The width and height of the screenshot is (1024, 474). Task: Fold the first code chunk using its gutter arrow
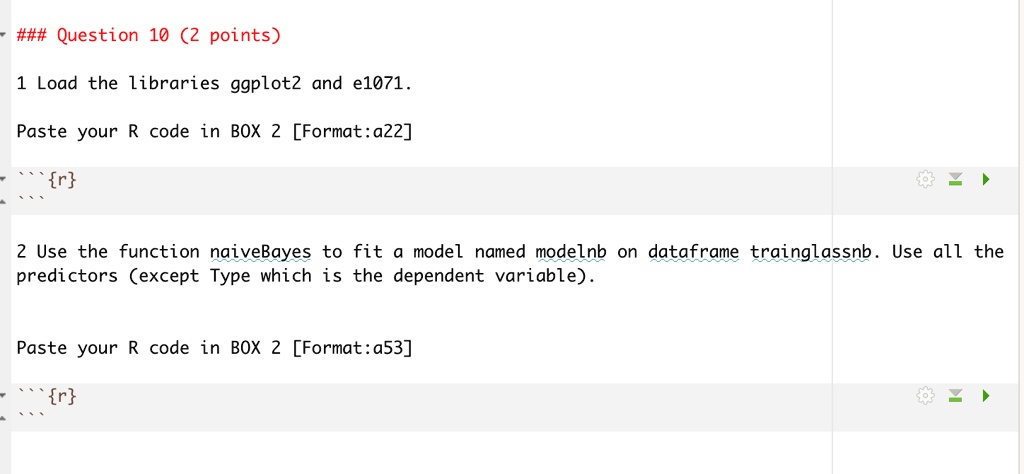2,178
